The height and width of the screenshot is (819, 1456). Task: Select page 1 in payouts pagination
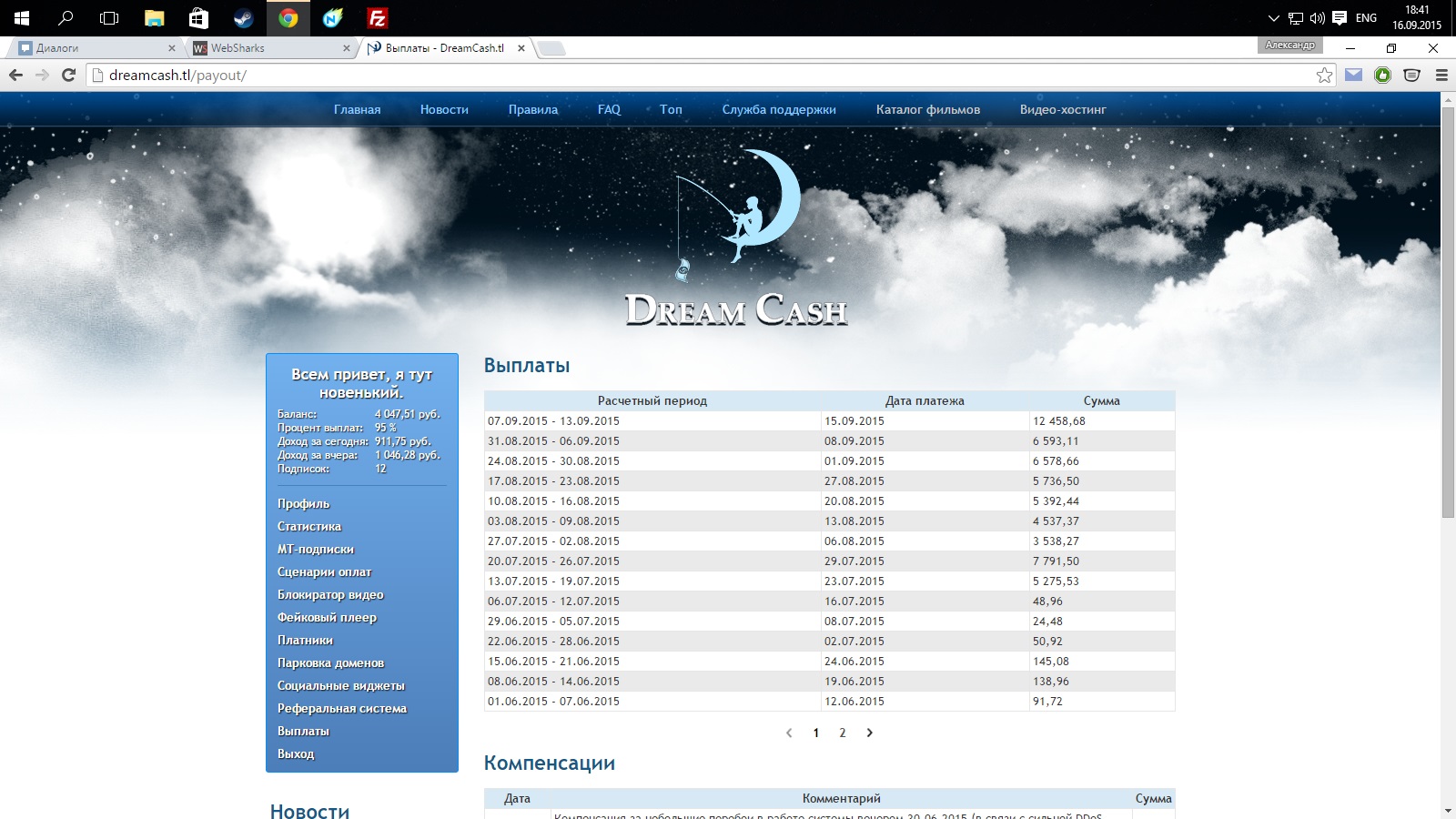[x=816, y=733]
